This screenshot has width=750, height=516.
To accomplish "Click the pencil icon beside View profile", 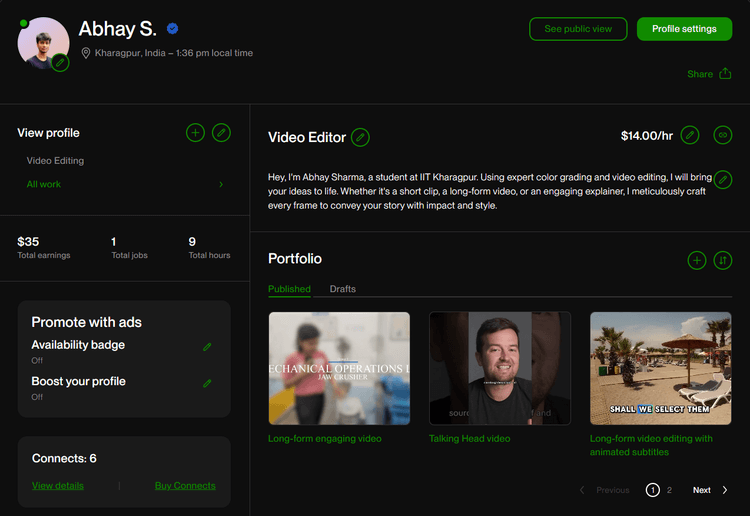I will pos(221,132).
